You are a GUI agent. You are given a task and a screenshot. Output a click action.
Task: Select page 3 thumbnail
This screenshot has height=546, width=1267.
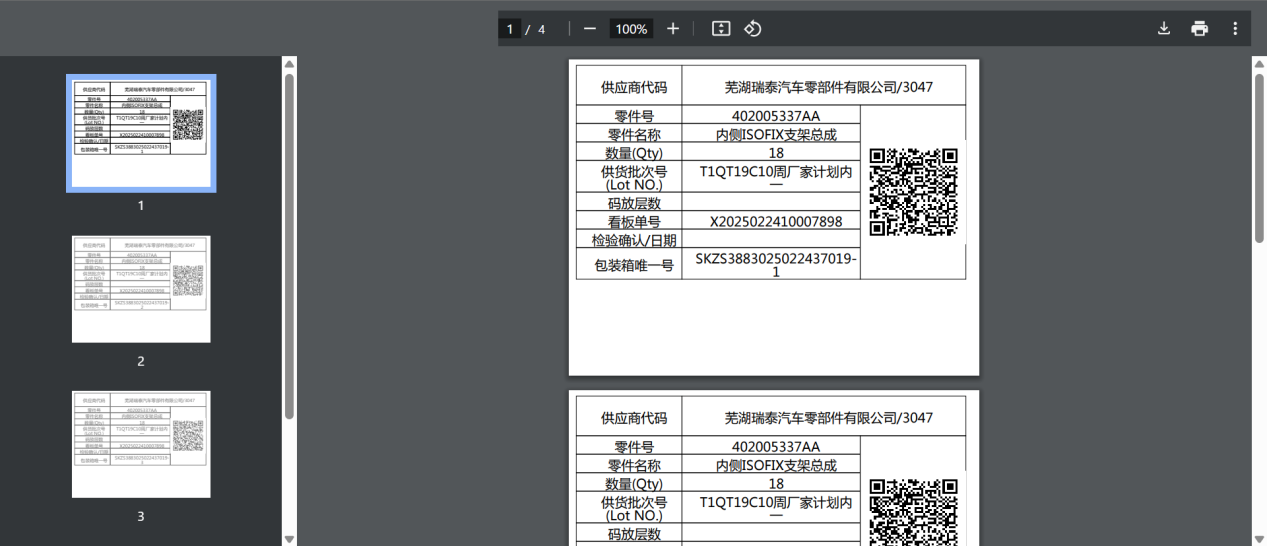point(141,444)
